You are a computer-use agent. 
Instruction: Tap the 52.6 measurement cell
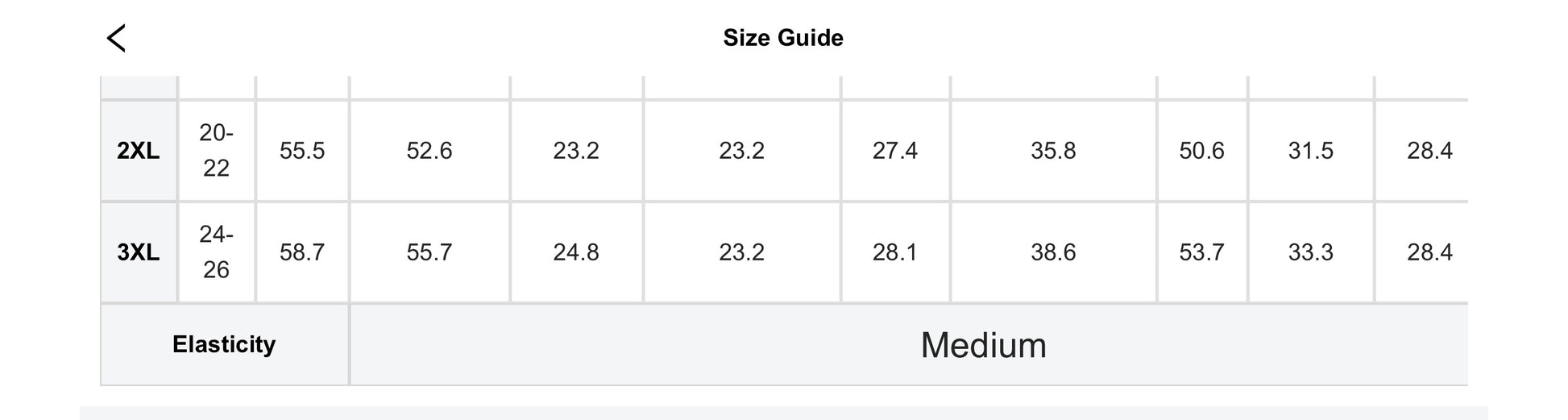click(x=429, y=151)
